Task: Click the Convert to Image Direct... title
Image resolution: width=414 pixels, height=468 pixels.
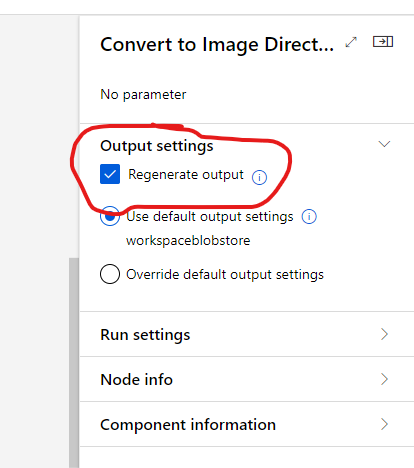Action: click(x=217, y=45)
